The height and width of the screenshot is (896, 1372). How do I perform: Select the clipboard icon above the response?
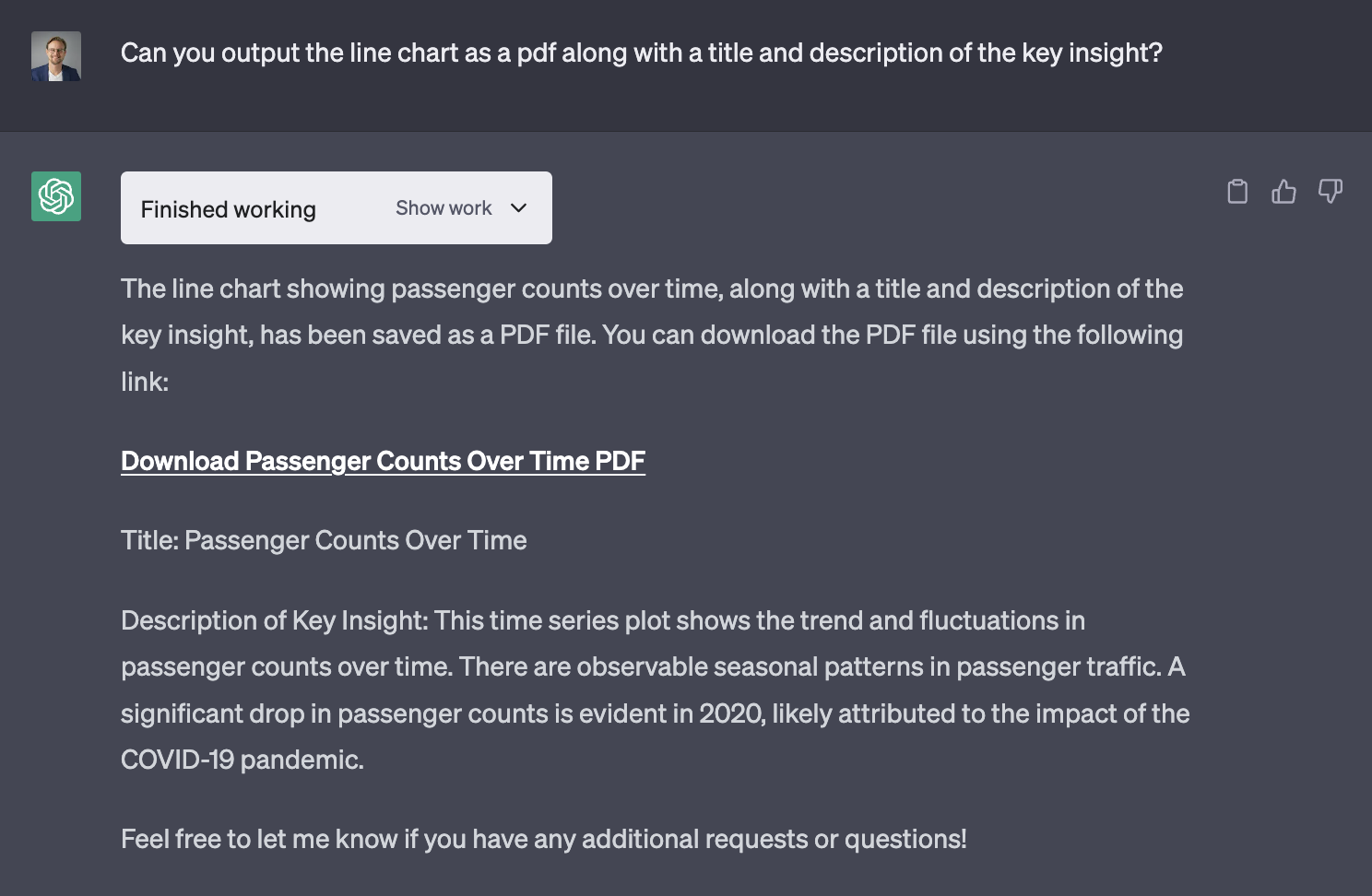[1237, 192]
